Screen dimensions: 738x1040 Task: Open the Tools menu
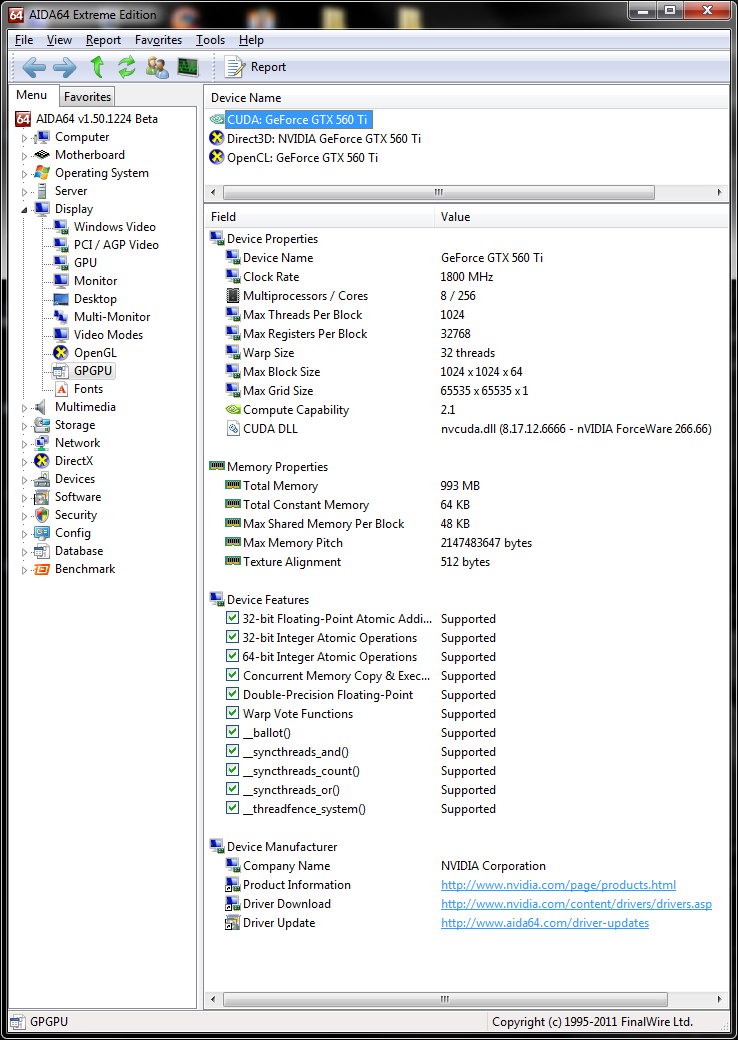[x=210, y=40]
